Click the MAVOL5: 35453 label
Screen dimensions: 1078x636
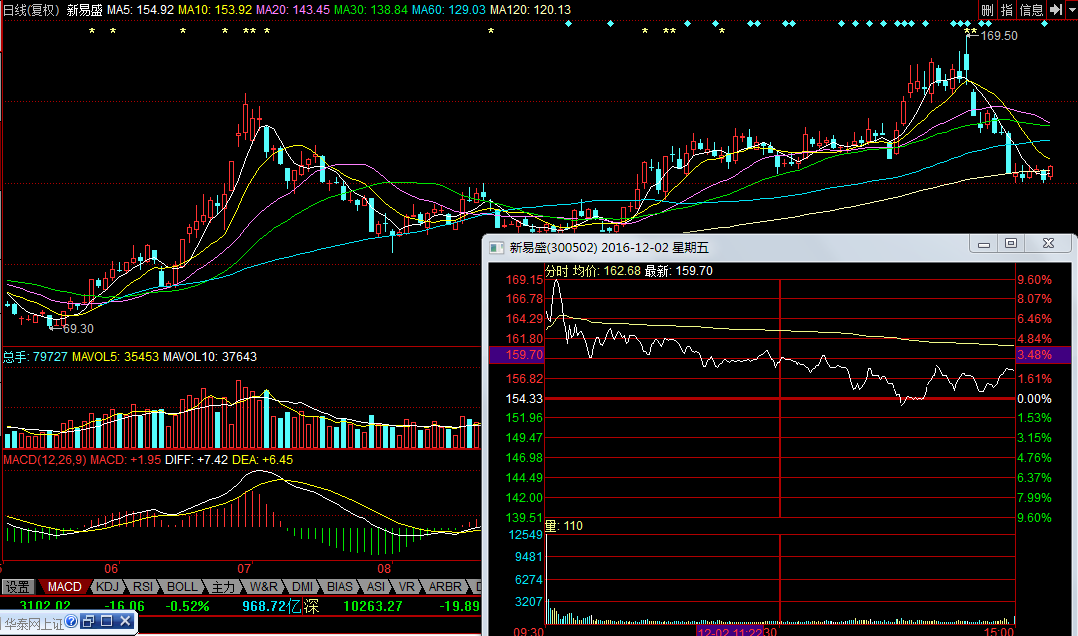(116, 357)
